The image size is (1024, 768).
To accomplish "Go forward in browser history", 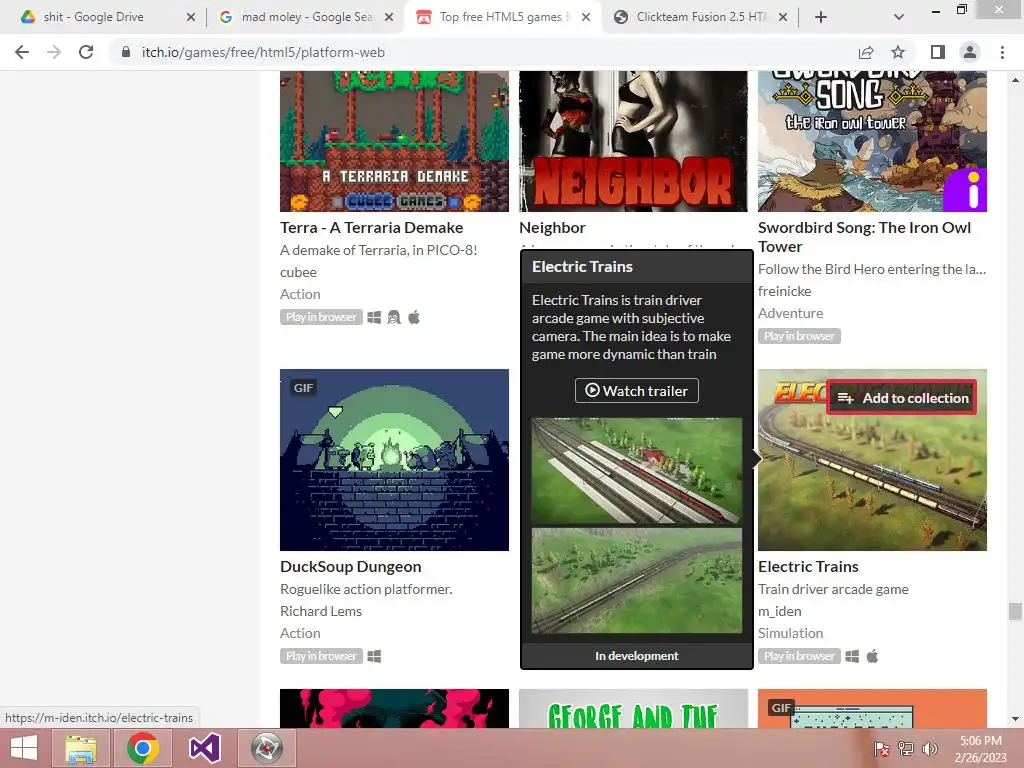I will click(54, 52).
